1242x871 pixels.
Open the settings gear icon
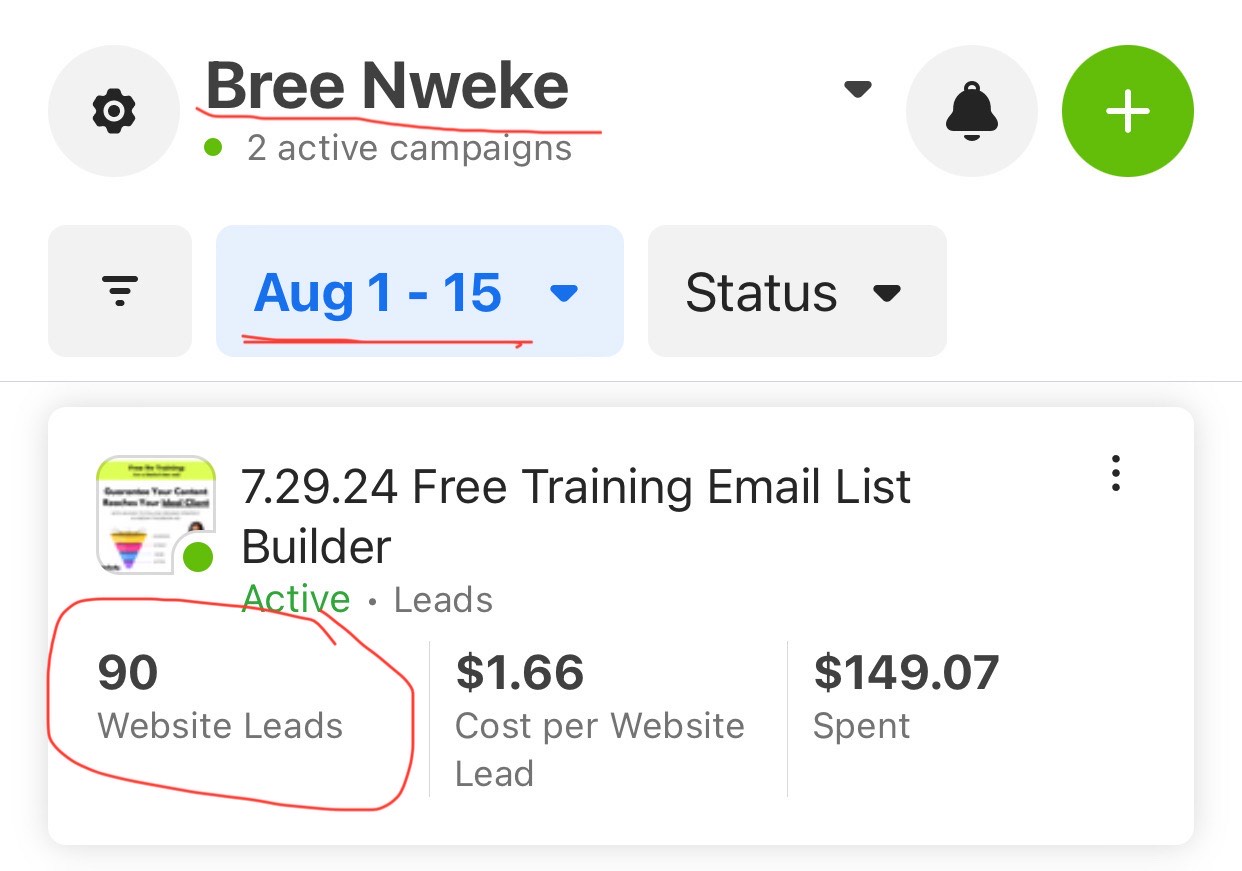click(113, 112)
